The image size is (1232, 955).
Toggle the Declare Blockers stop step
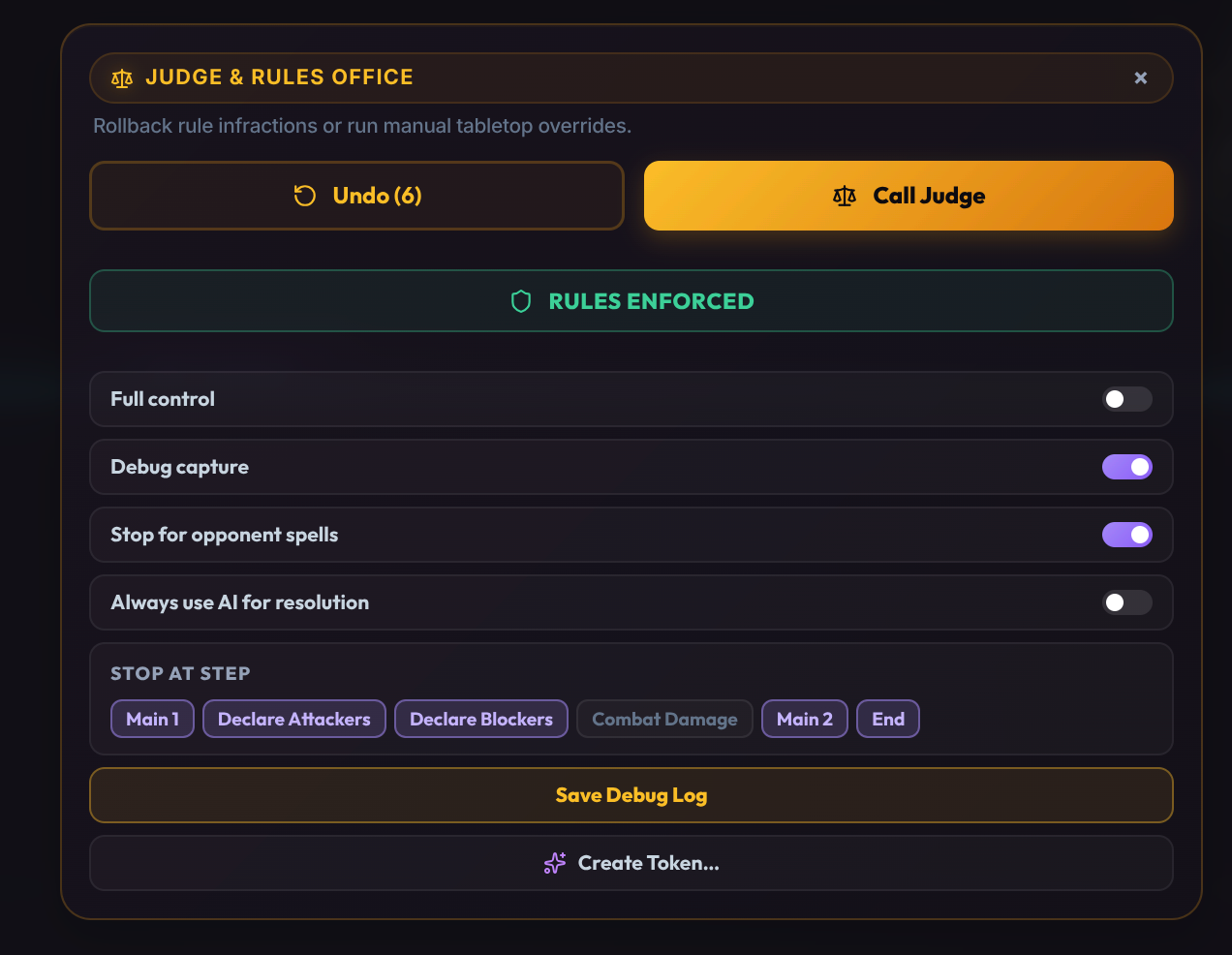481,719
